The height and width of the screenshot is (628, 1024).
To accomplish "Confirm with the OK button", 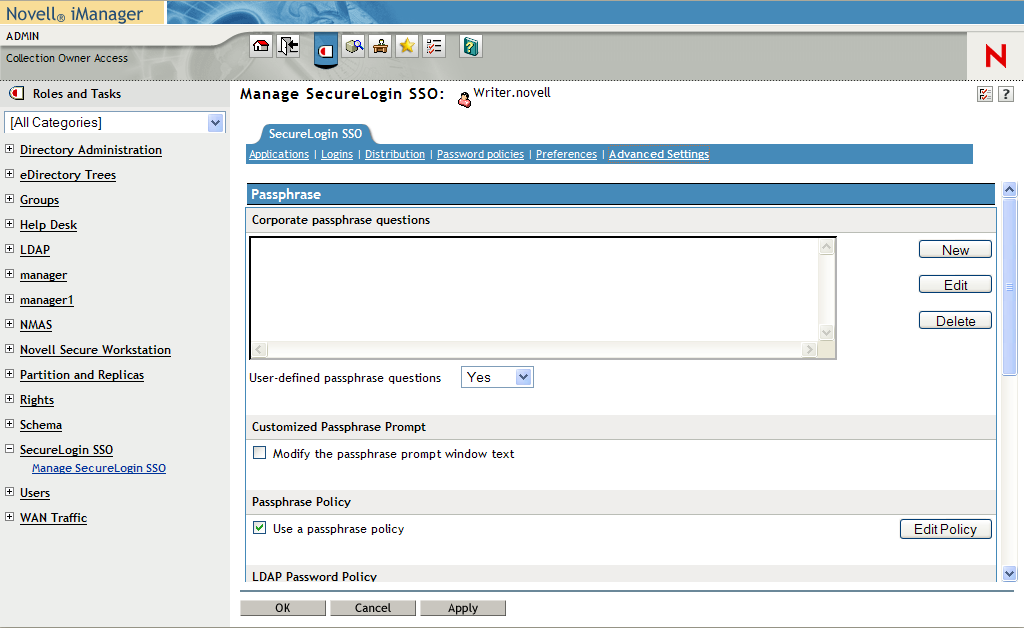I will (x=283, y=608).
